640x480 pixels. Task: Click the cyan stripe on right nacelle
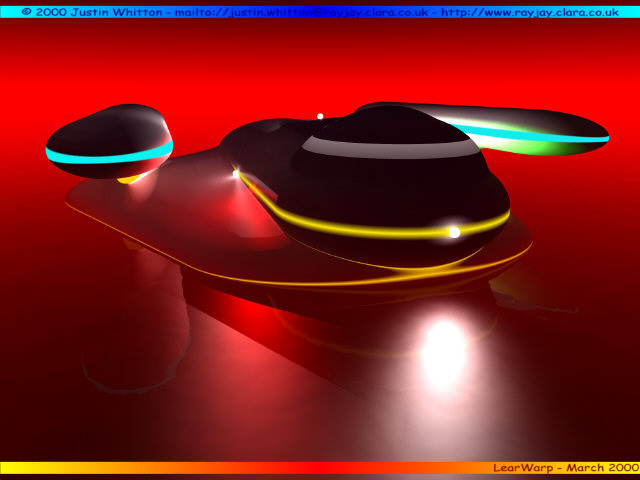pos(540,132)
